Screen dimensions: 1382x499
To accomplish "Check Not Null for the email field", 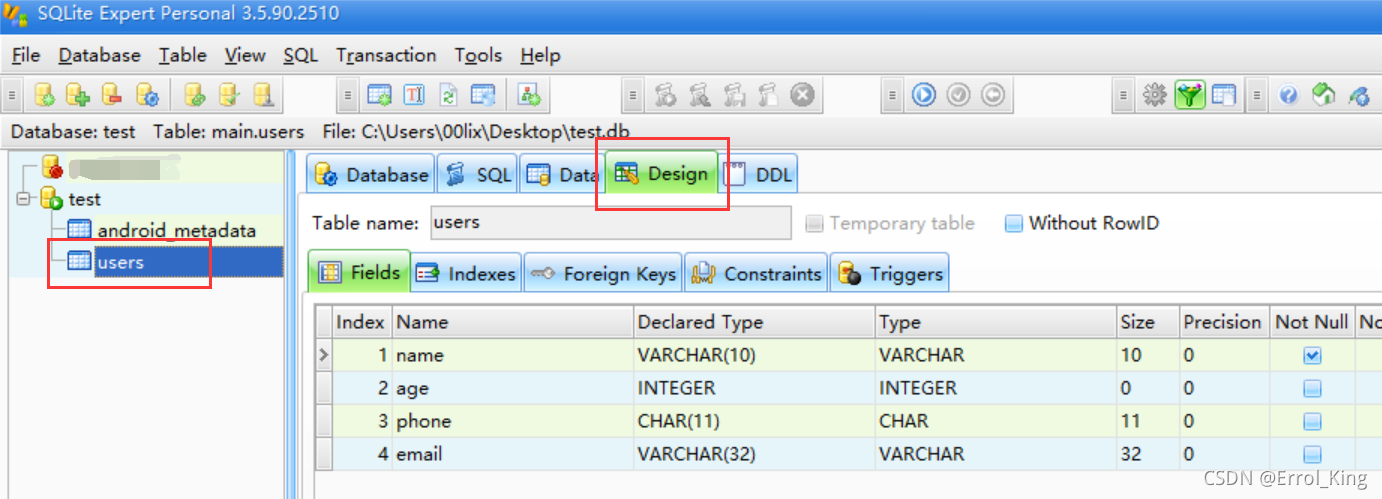I will coord(1313,454).
